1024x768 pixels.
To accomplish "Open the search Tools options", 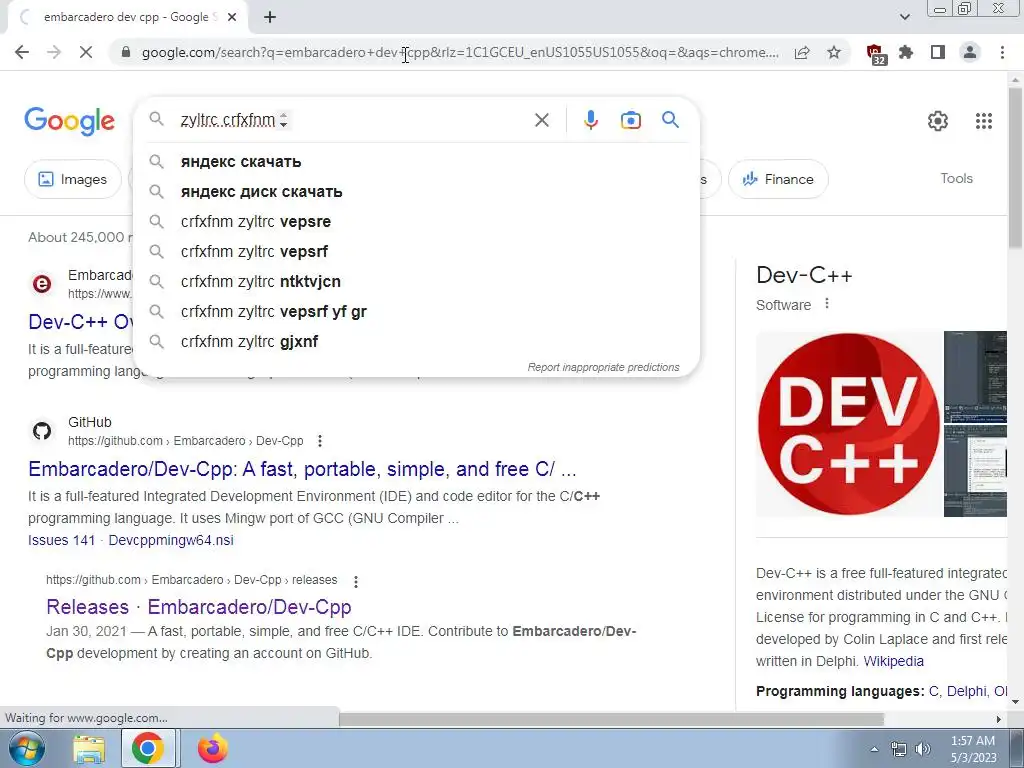I will point(956,178).
